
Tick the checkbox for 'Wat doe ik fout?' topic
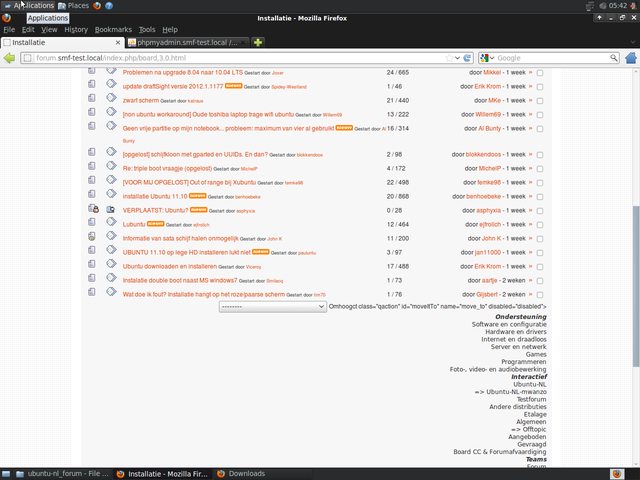pyautogui.click(x=540, y=295)
